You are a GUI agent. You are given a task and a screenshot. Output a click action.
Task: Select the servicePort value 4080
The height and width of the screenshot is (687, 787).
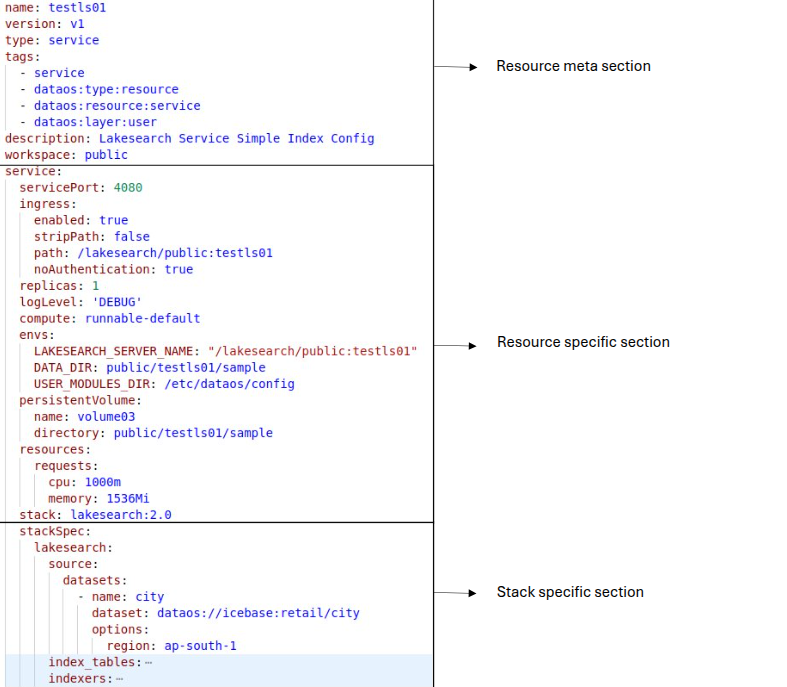[x=128, y=188]
